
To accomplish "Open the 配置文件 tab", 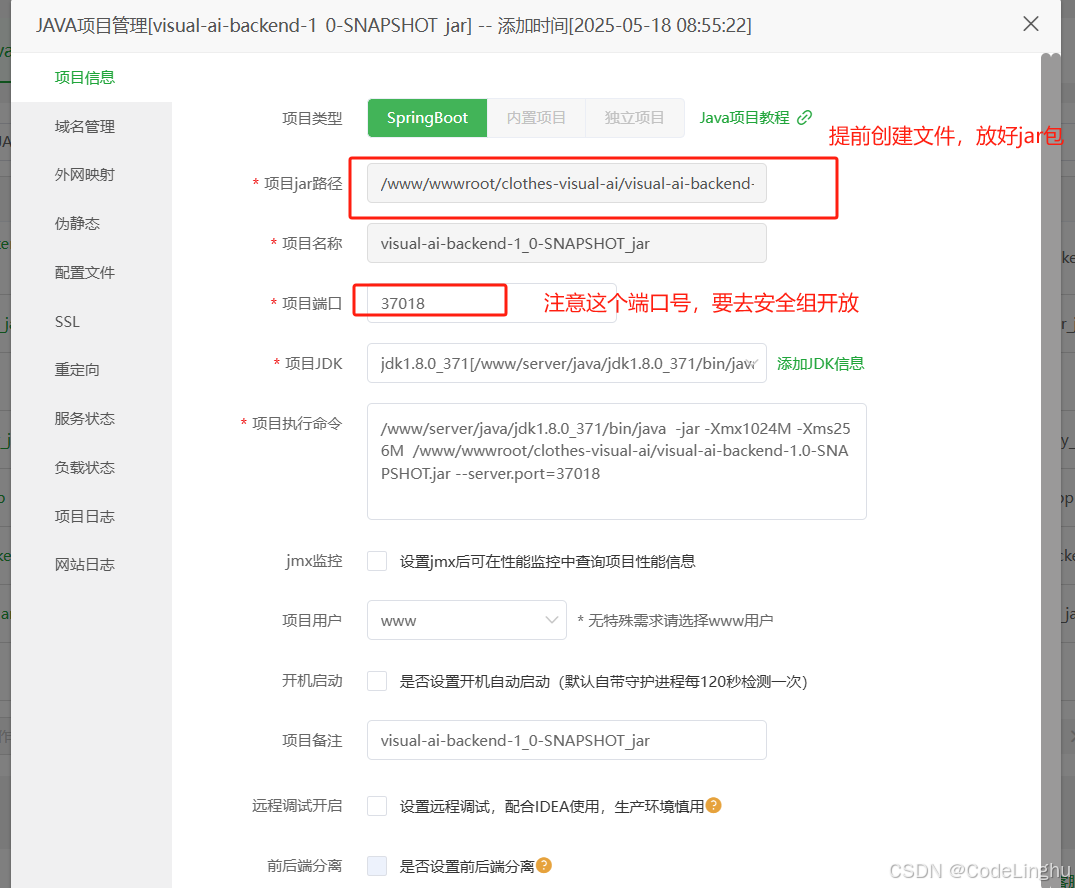I will (x=85, y=273).
